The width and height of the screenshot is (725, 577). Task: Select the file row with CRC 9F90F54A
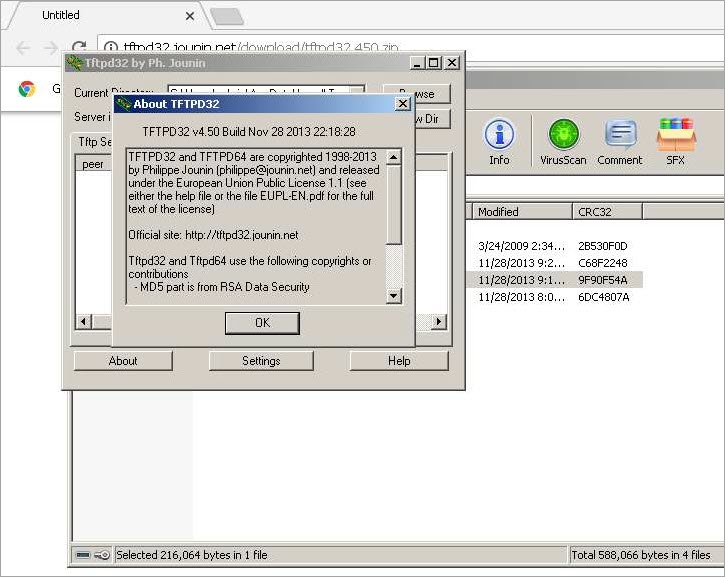554,280
